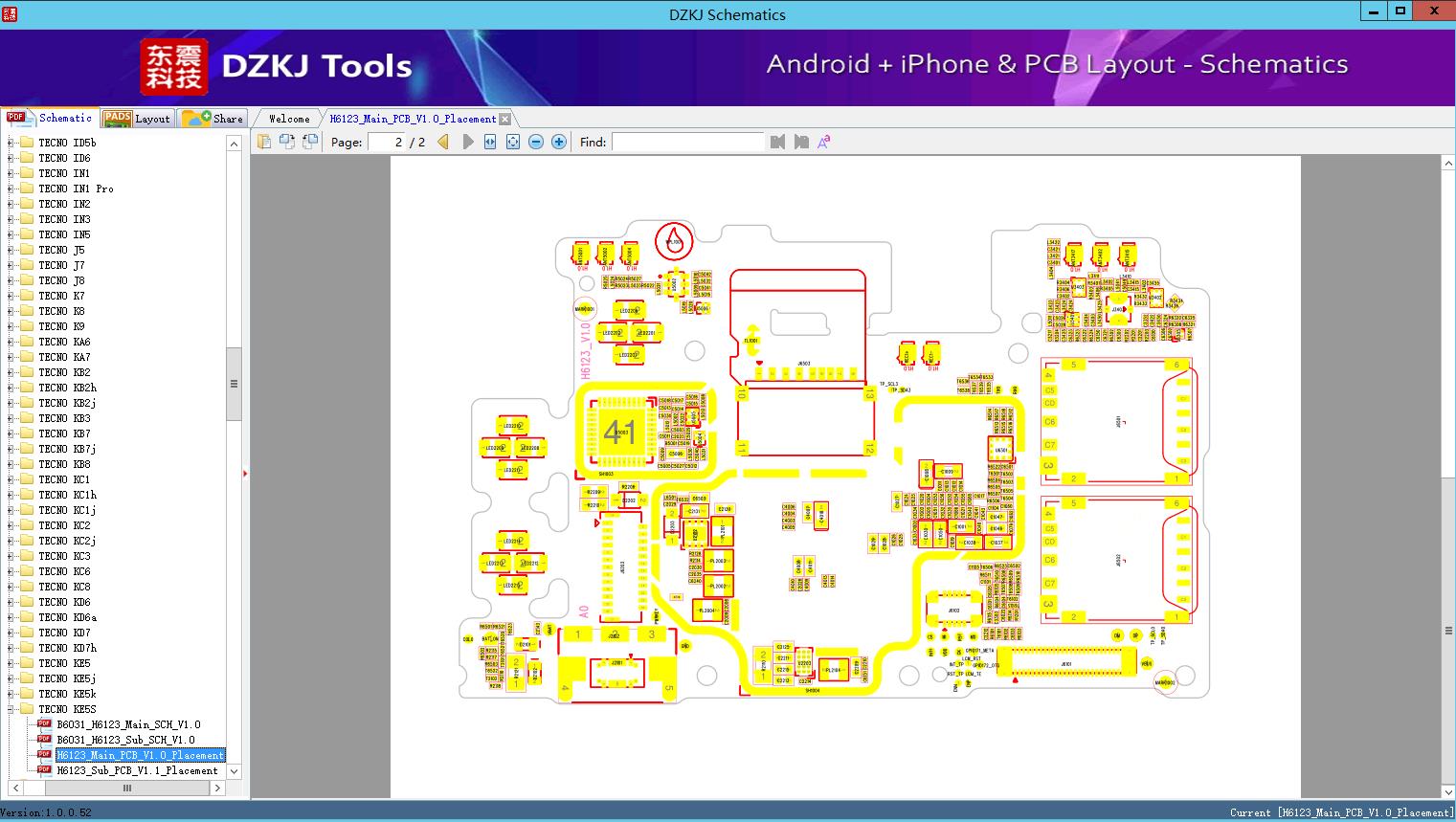This screenshot has height=822, width=1456.
Task: Zoom in with the plus icon
Action: coord(559,142)
